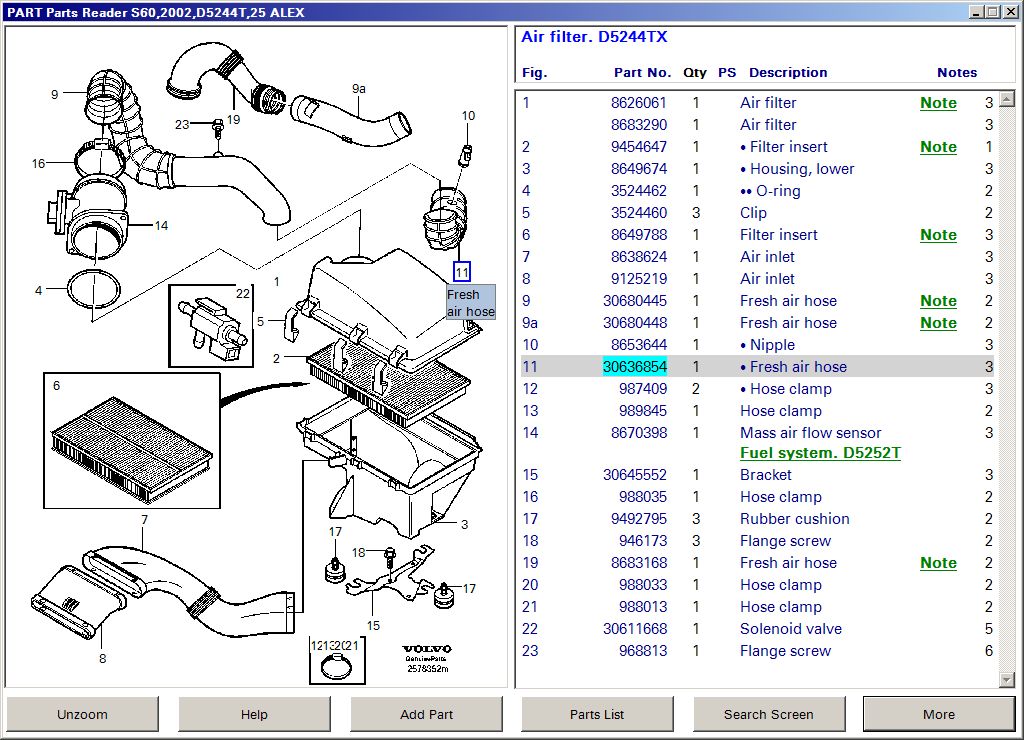
Task: Close the Parts Reader window
Action: click(1009, 12)
